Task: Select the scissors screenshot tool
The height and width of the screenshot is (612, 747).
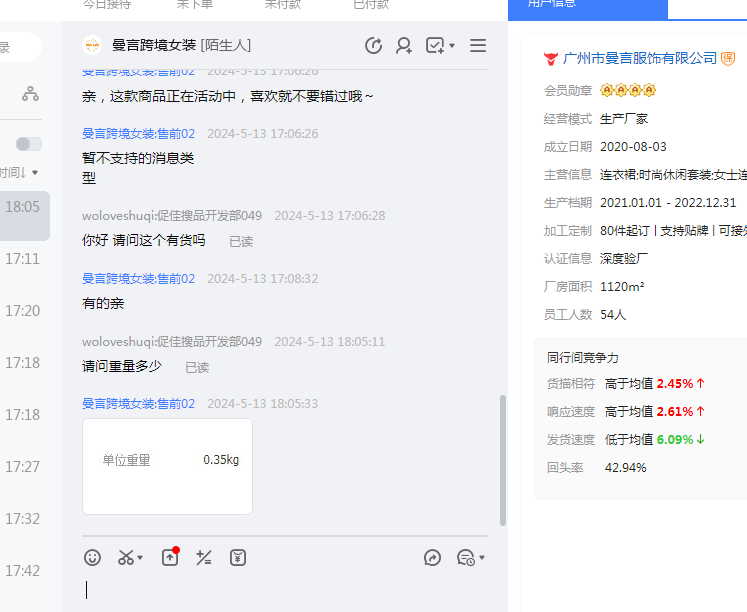Action: pos(126,558)
